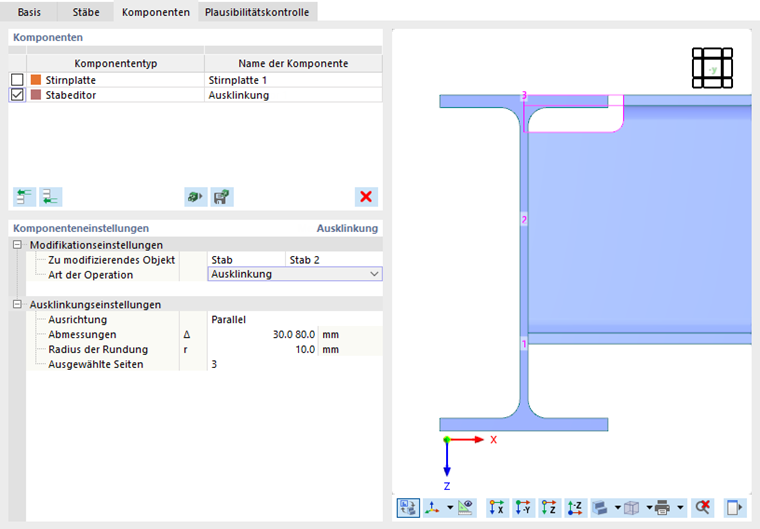Select the Zu modifizierendes Objekt row label

(x=111, y=260)
